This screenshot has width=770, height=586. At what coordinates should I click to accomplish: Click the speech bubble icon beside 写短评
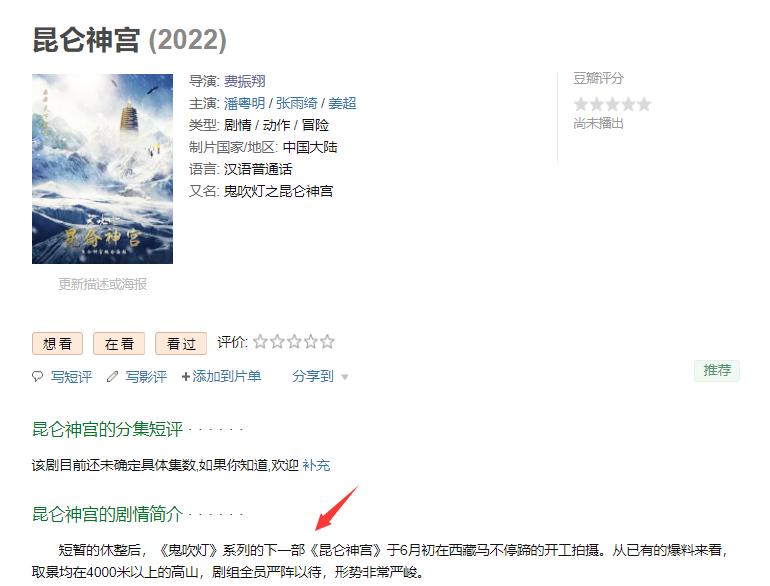(x=37, y=376)
